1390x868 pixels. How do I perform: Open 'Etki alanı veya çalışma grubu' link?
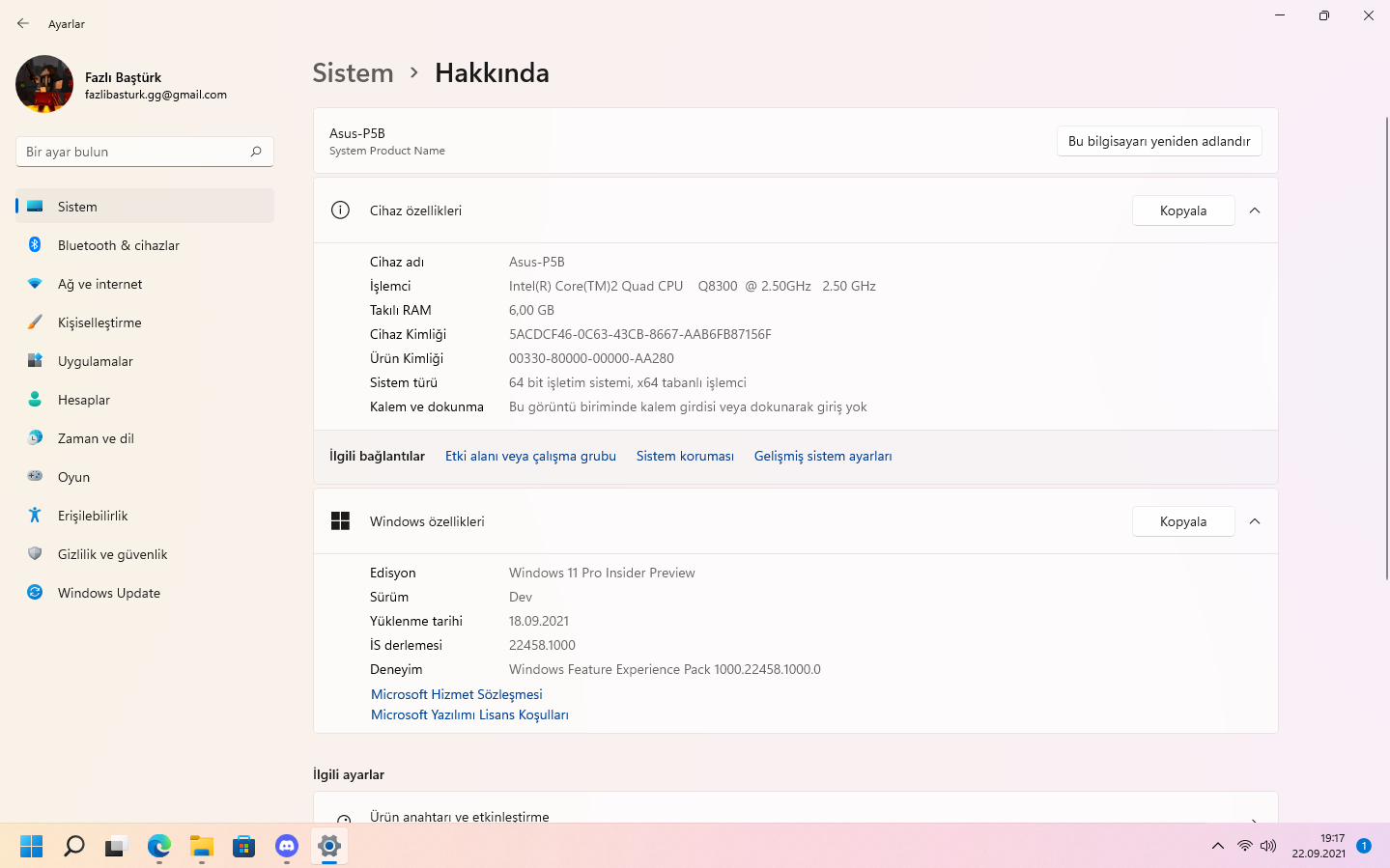(x=530, y=457)
